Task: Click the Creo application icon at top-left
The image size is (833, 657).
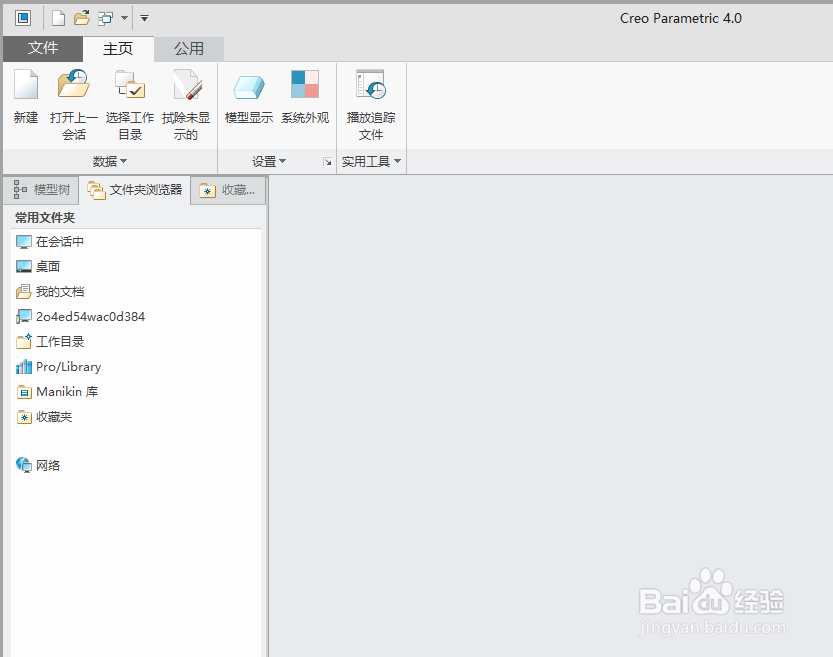Action: [x=23, y=19]
